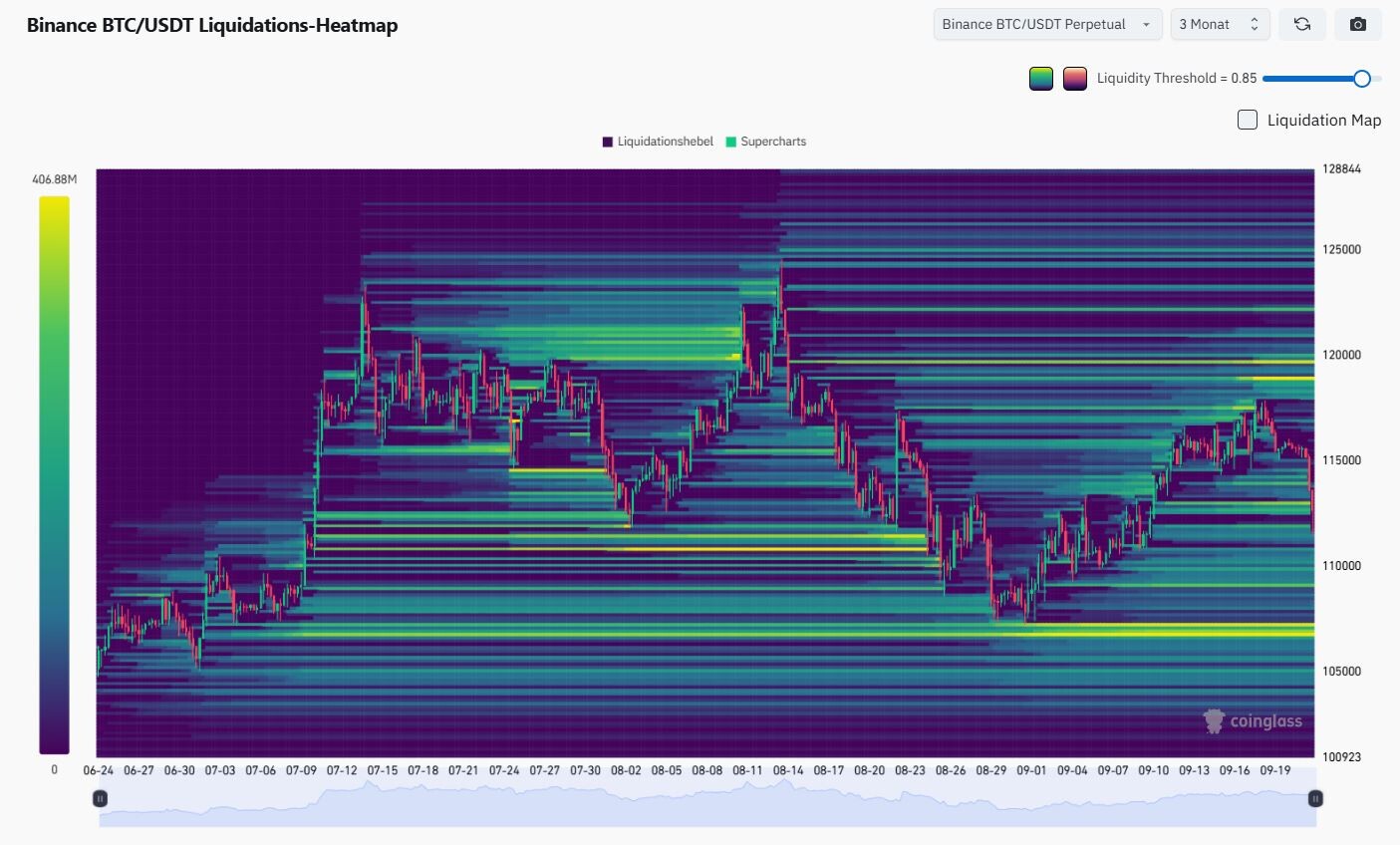The image size is (1400, 845).
Task: Click the 0 value under color scale
Action: pos(54,769)
